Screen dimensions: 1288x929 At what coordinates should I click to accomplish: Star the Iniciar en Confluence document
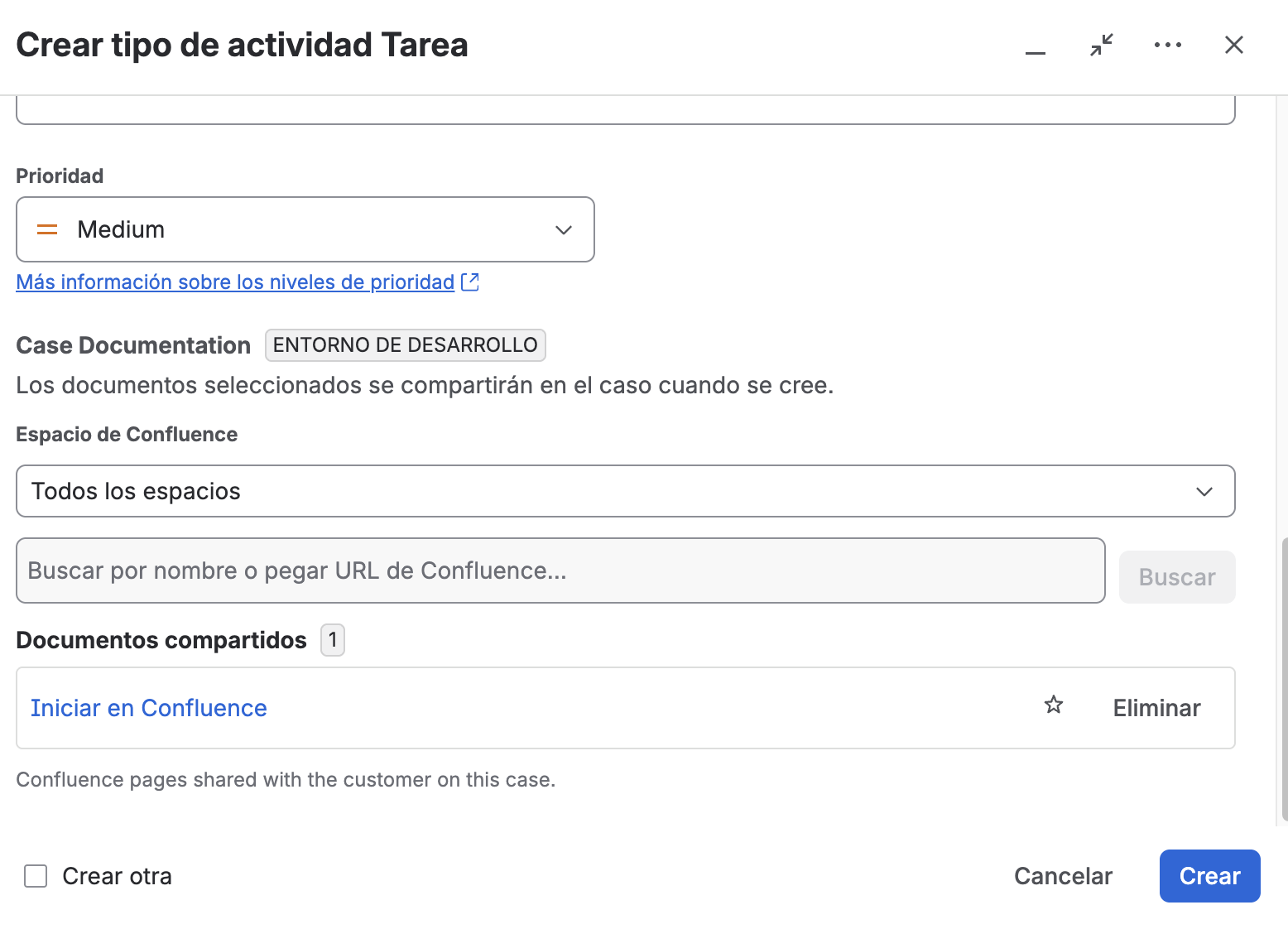point(1054,705)
